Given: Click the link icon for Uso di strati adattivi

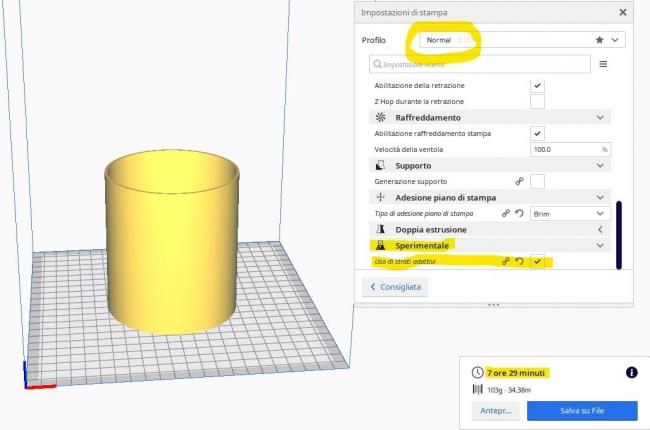Looking at the screenshot, I should (x=506, y=261).
